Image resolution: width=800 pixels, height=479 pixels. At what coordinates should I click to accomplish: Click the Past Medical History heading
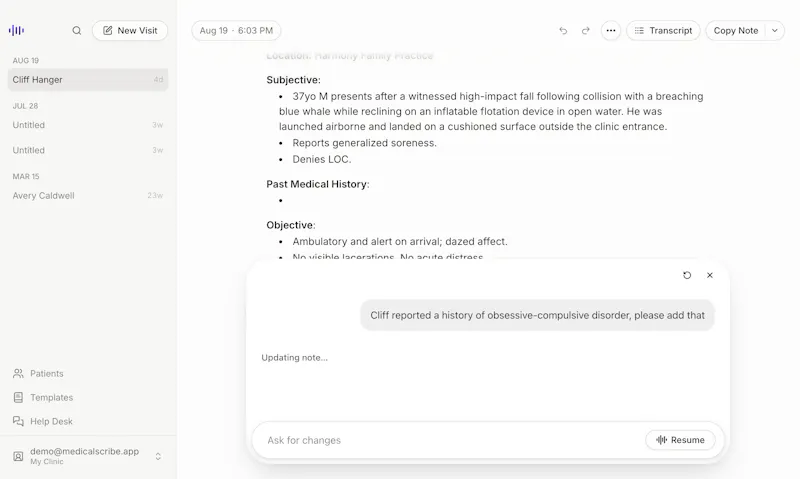coord(318,184)
